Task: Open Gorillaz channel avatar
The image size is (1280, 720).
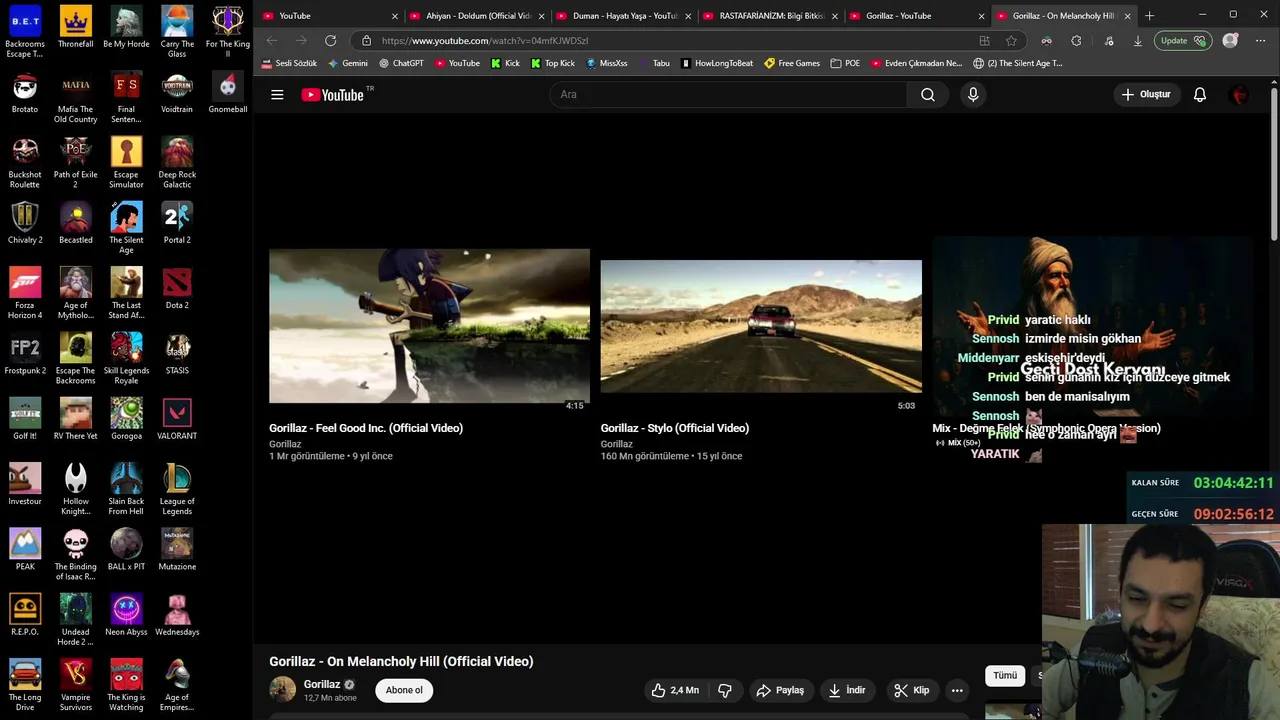Action: pos(283,689)
